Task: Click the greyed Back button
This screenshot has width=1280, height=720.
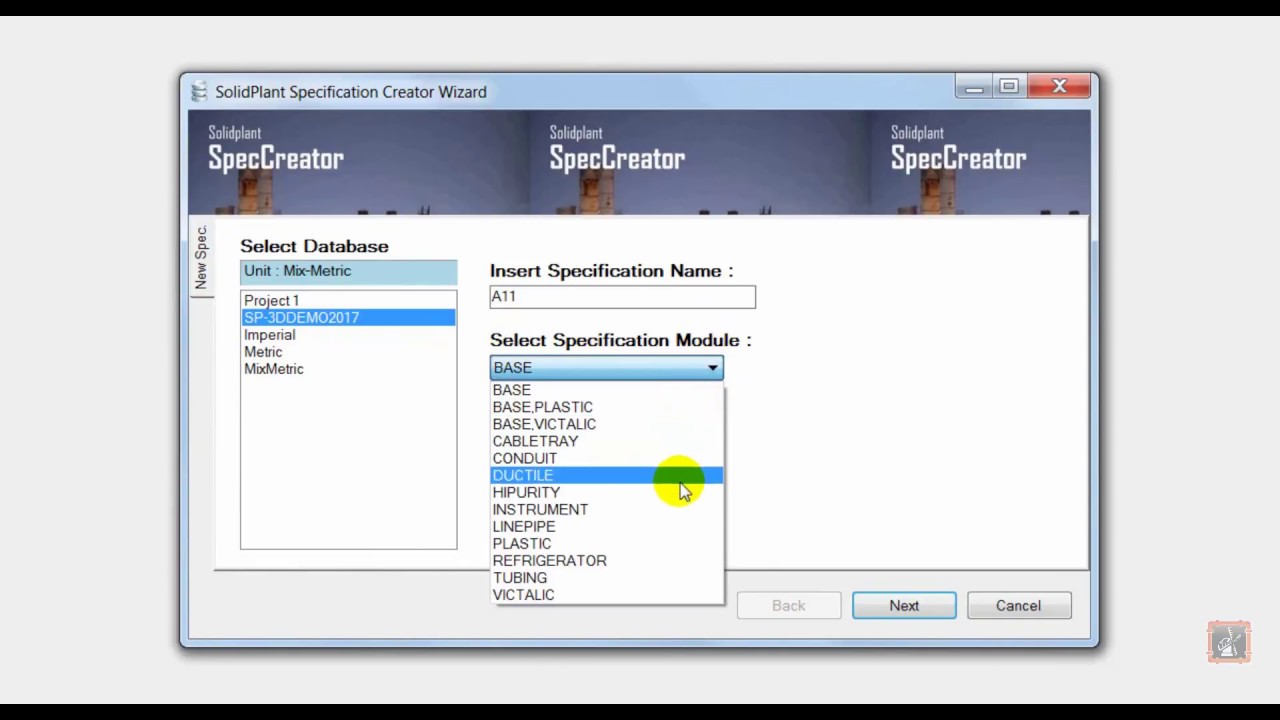Action: (788, 605)
